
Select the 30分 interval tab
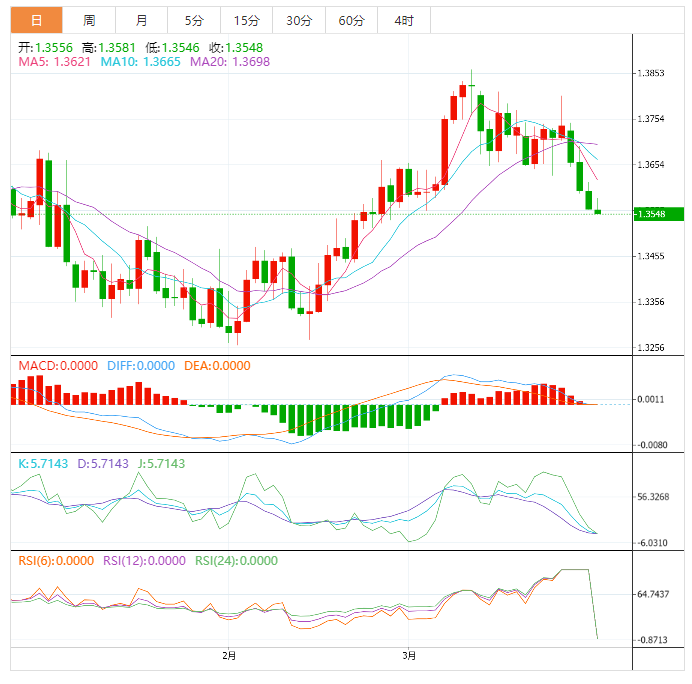298,20
